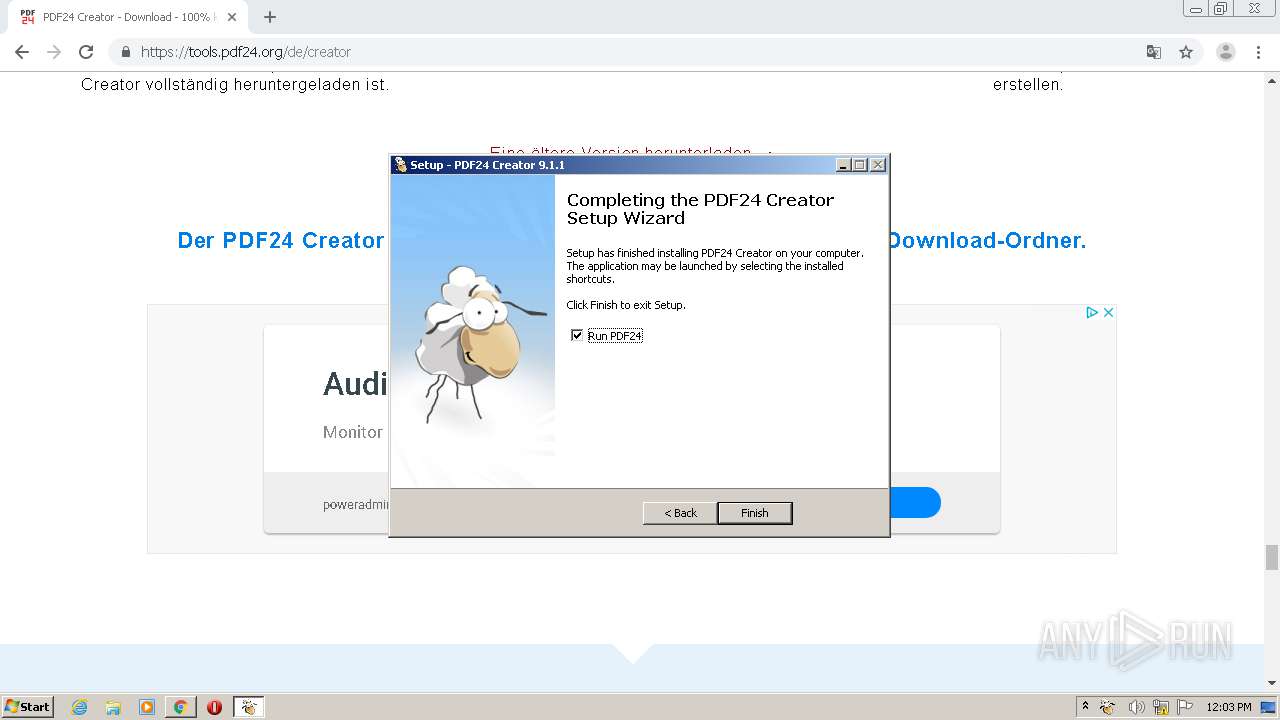Click the blue ad action button
Viewport: 1280px width, 720px height.
[x=914, y=502]
